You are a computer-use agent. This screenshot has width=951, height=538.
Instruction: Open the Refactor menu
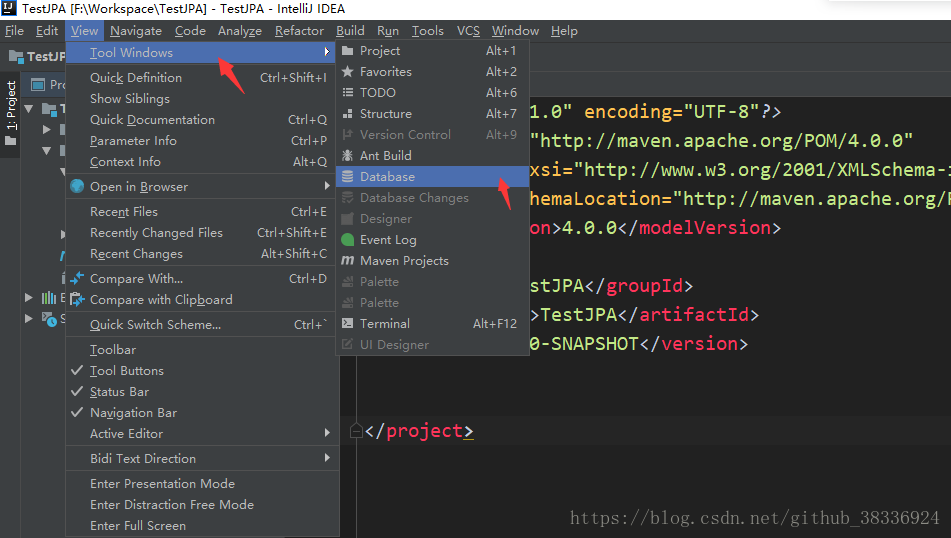pos(299,31)
